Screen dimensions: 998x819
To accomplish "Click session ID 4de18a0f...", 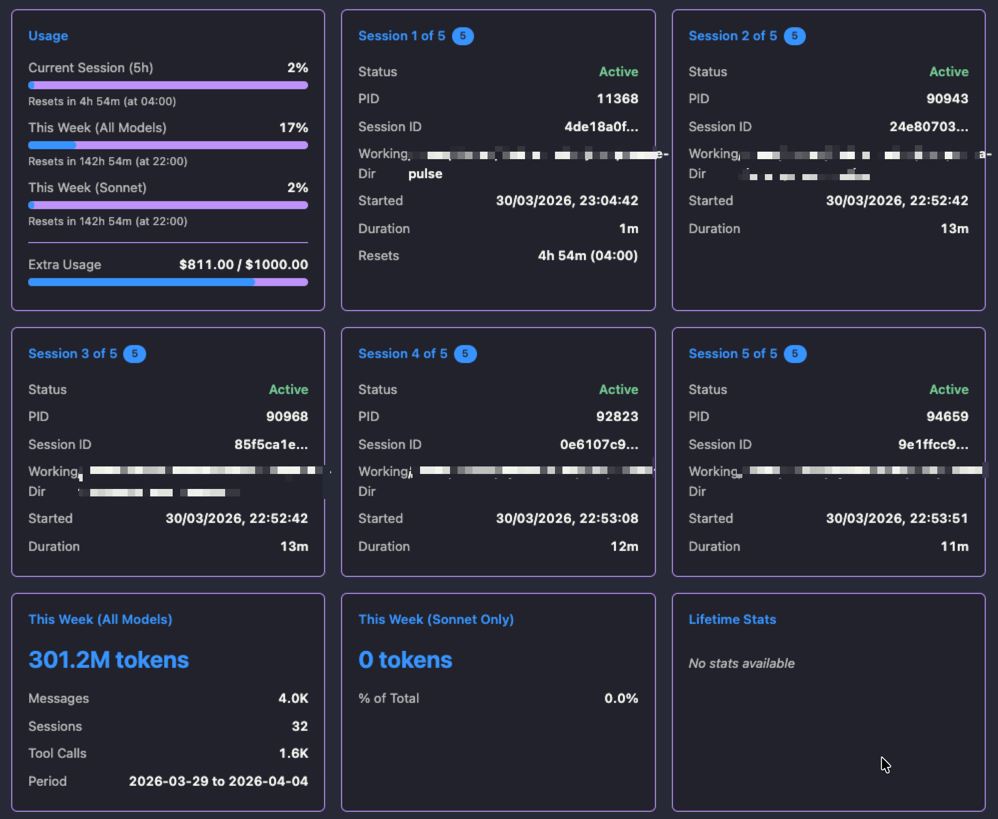I will (601, 127).
